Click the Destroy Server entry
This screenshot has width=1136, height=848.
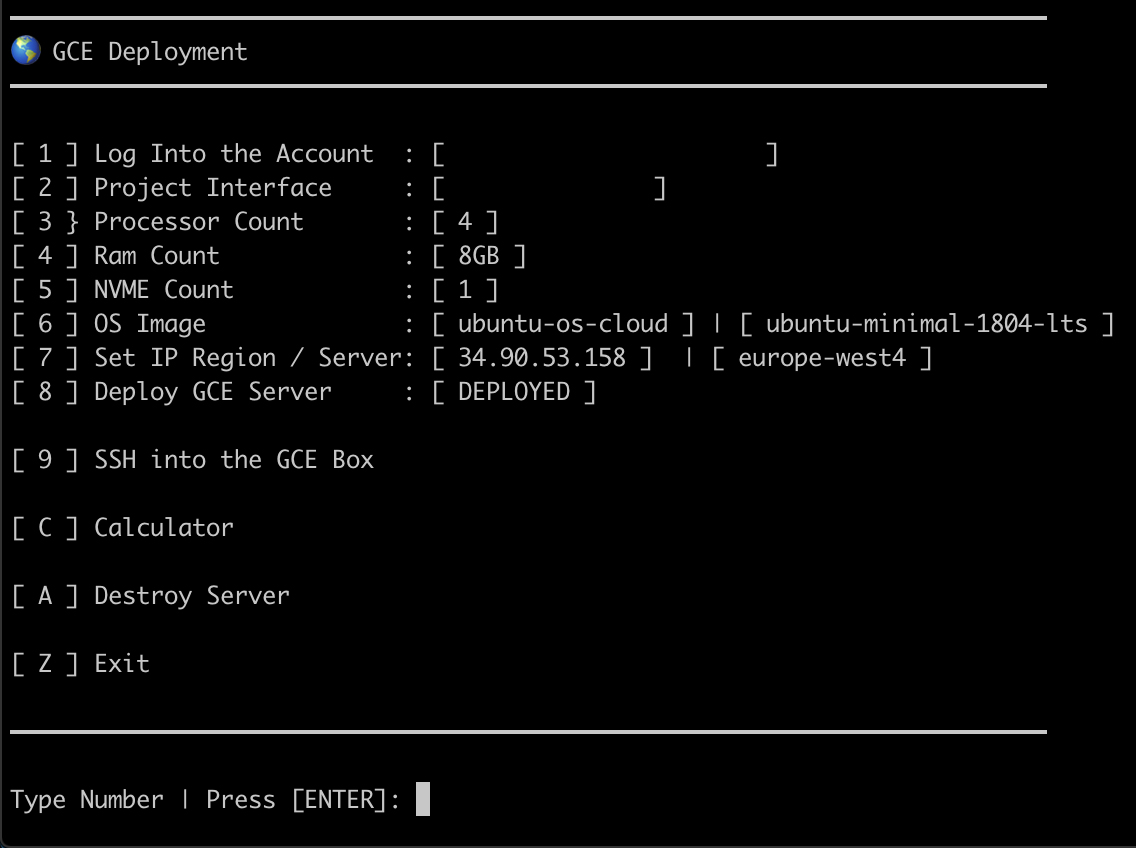coord(190,595)
